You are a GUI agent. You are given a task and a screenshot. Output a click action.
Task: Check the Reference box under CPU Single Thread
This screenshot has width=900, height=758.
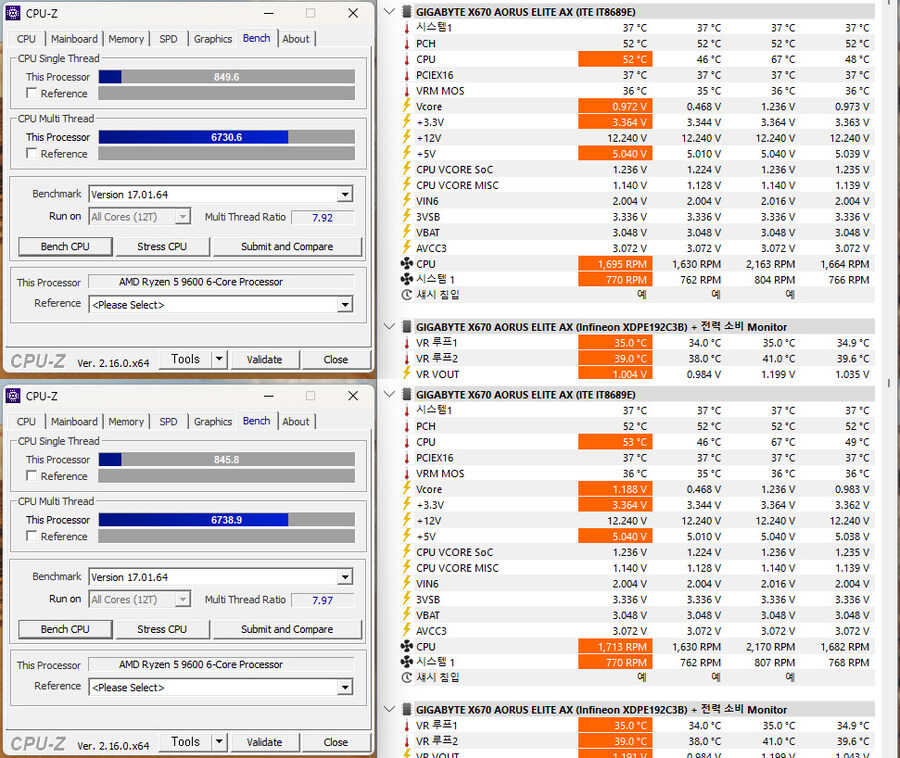[32, 93]
